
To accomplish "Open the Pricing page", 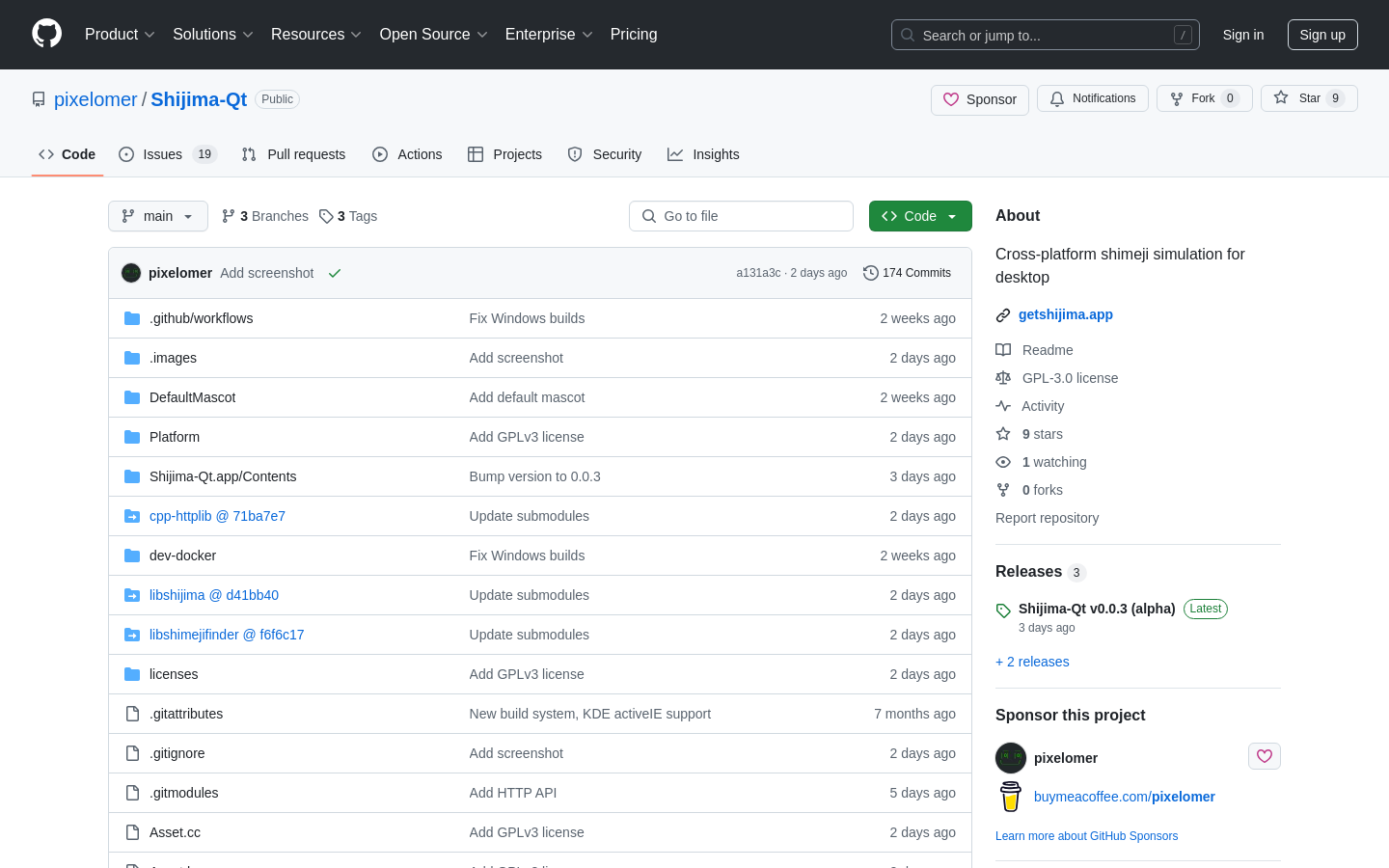I will 634,35.
